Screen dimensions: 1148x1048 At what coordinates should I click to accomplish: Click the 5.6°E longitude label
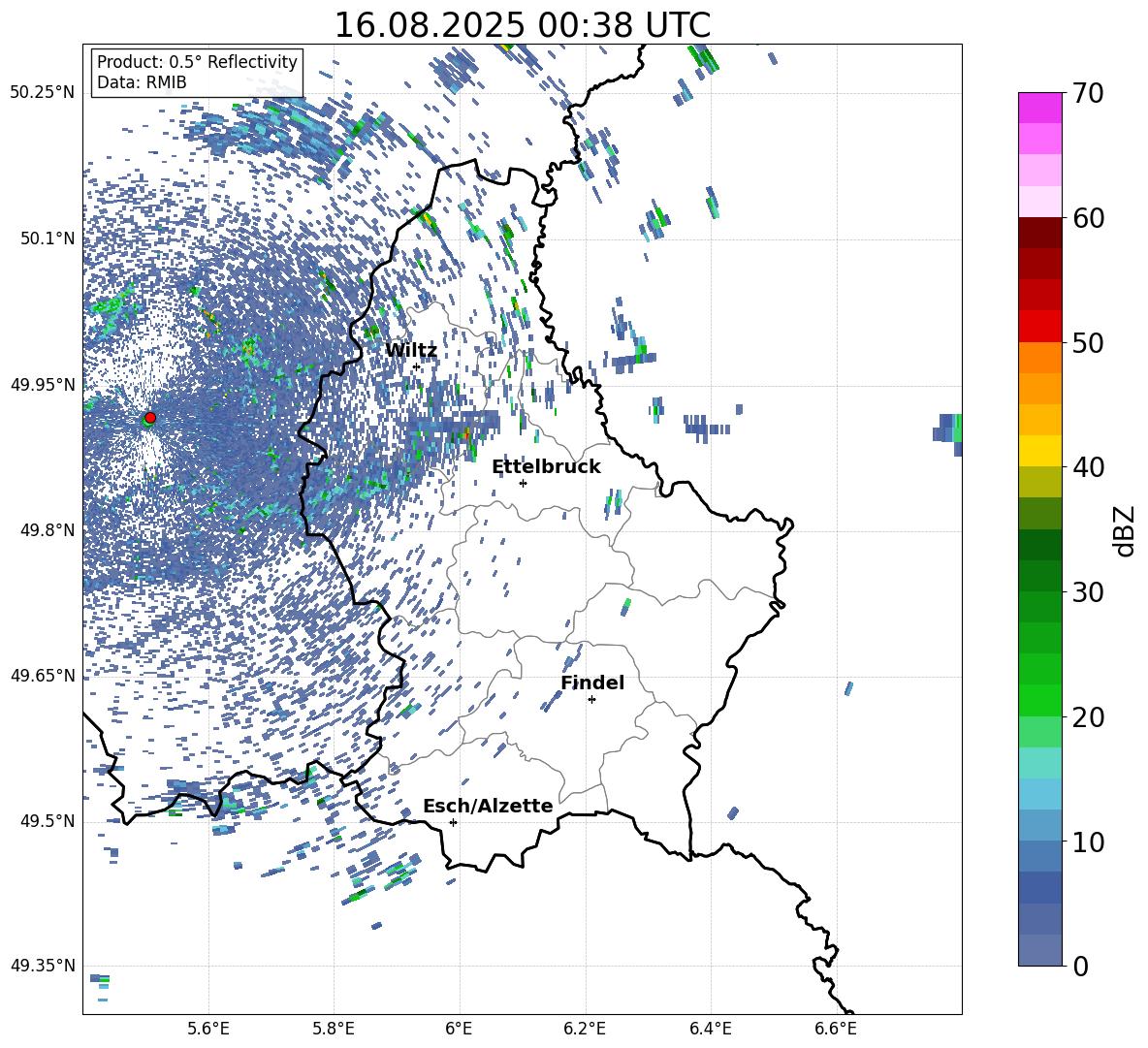click(x=208, y=1029)
